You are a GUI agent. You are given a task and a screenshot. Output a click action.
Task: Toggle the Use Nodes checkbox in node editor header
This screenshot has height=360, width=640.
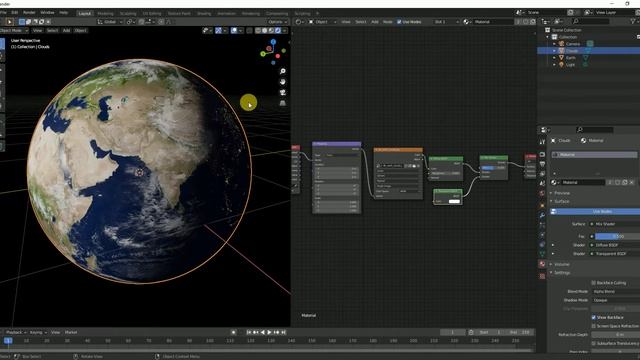point(399,22)
